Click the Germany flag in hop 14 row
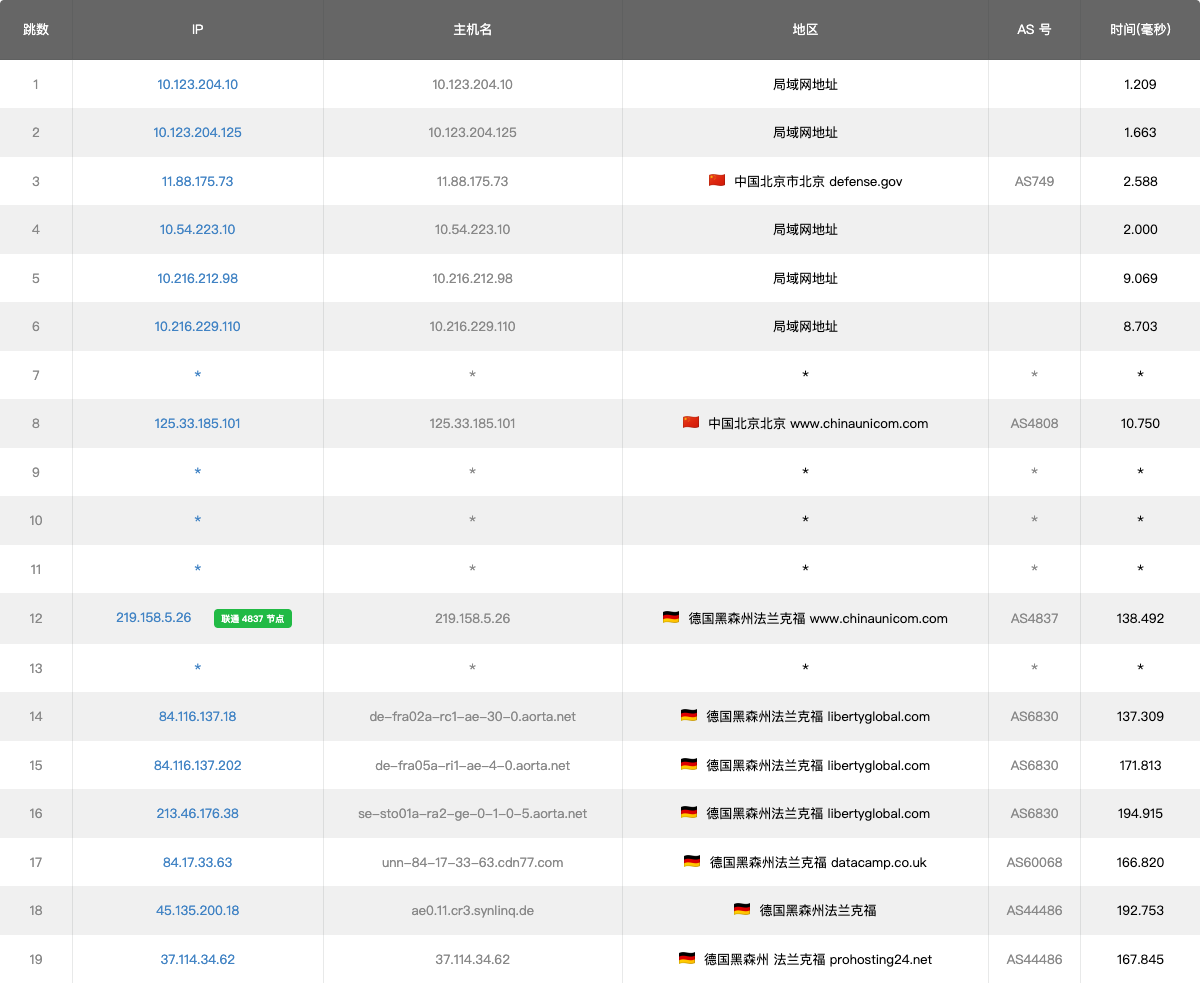The height and width of the screenshot is (983, 1200). click(x=689, y=716)
